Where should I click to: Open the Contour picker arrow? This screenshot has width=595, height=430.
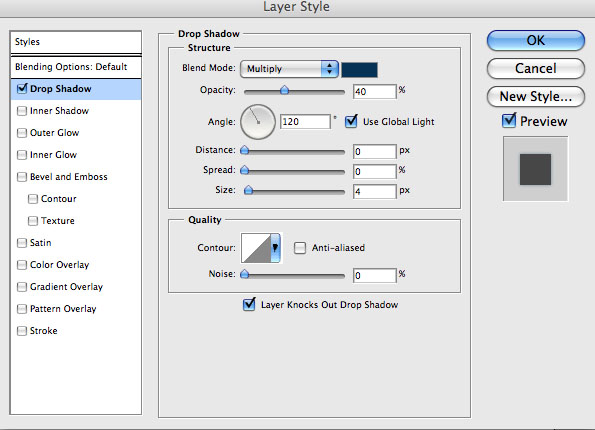point(275,248)
